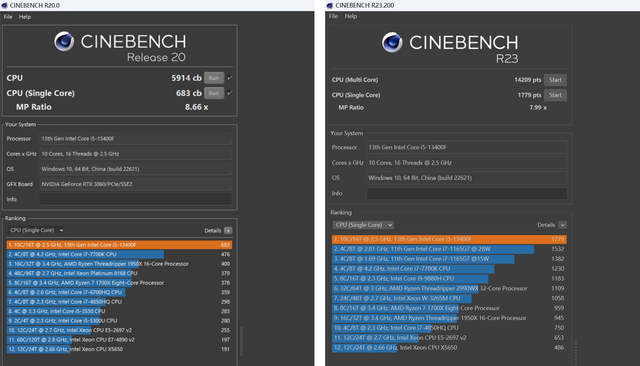The image size is (640, 366).
Task: Click the 5914 cb CPU score in R20
Action: click(x=186, y=78)
